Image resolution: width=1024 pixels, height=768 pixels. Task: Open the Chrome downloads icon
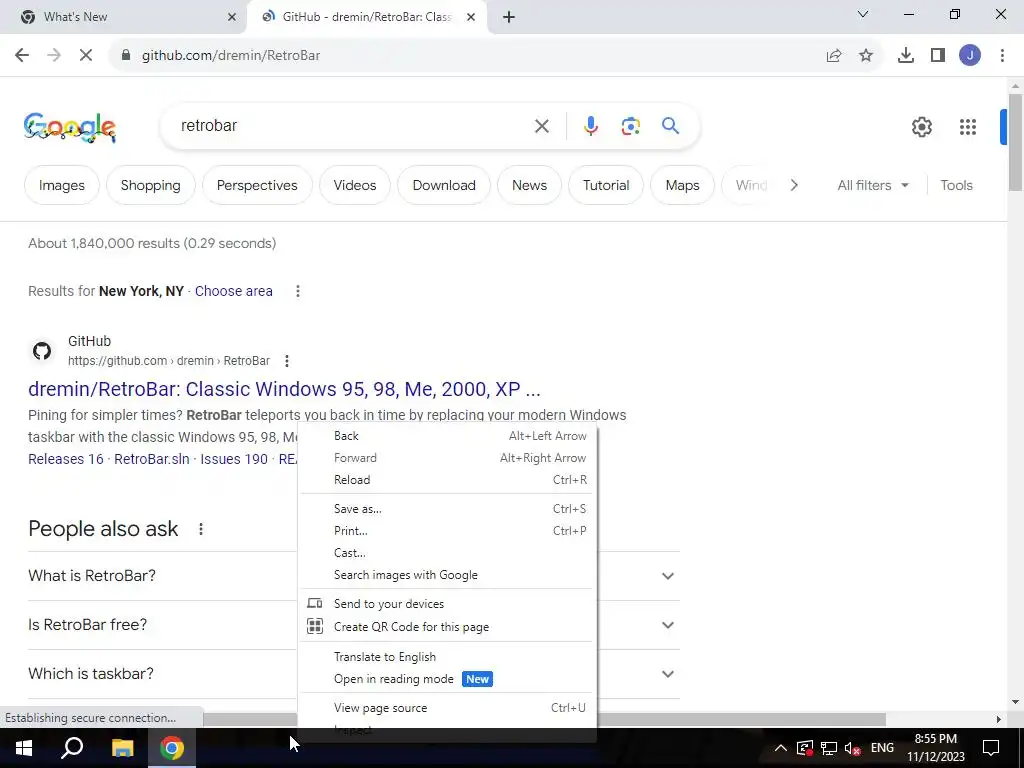[906, 56]
